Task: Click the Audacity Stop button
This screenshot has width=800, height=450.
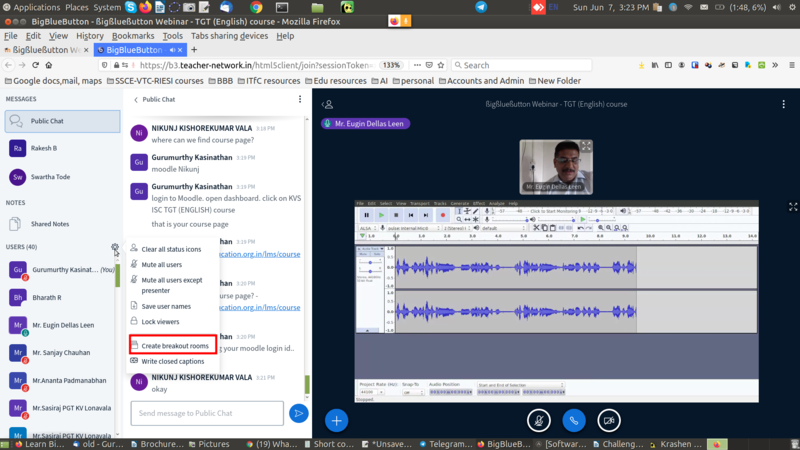Action: [396, 215]
